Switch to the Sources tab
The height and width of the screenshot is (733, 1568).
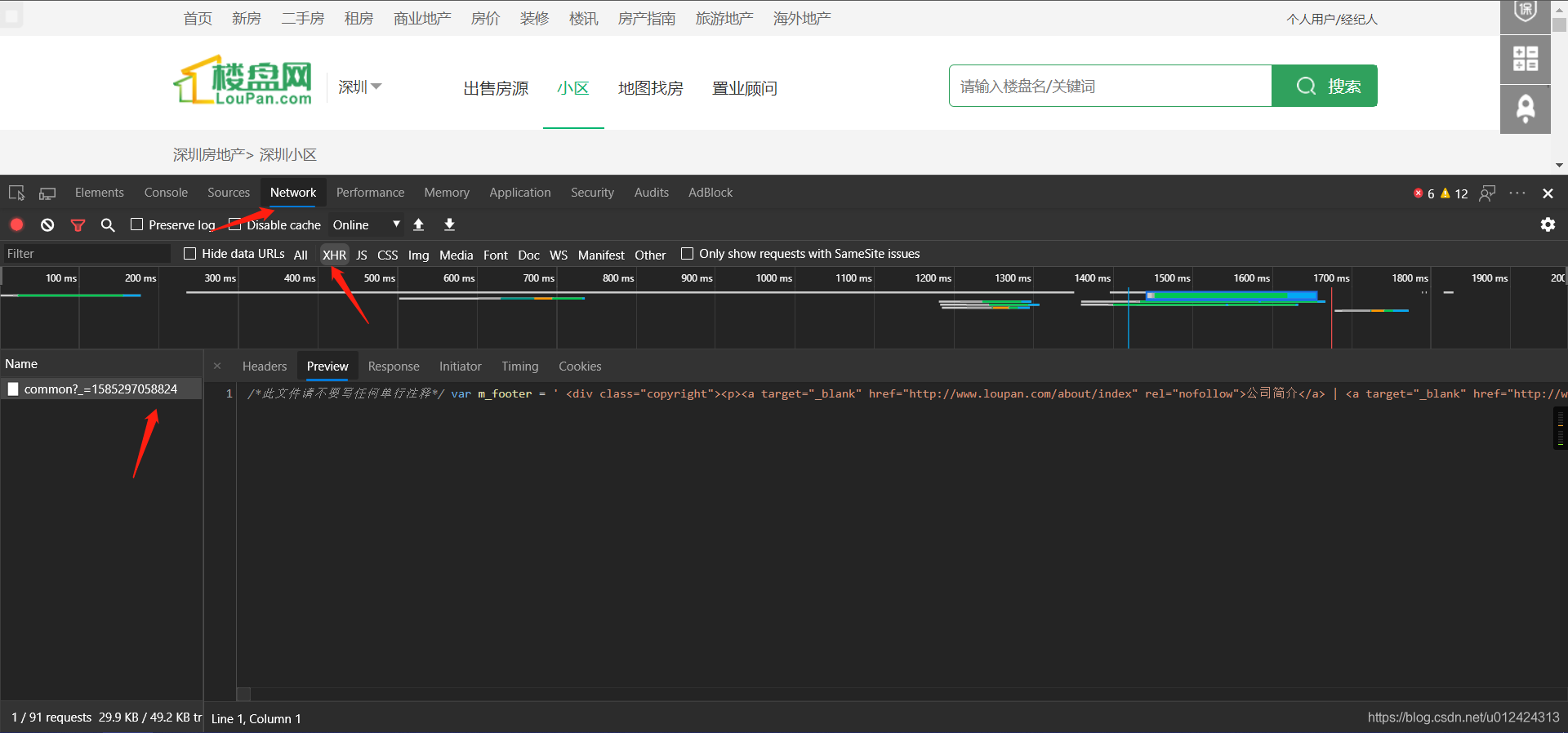tap(229, 193)
